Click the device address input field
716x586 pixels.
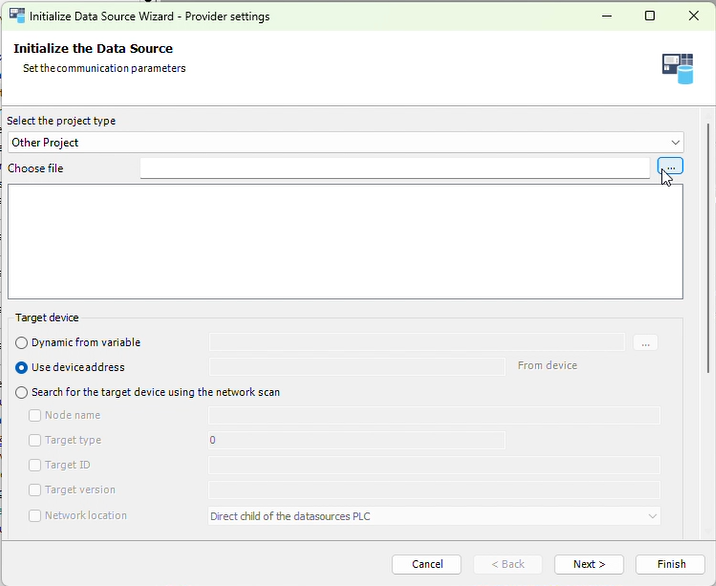pyautogui.click(x=357, y=367)
